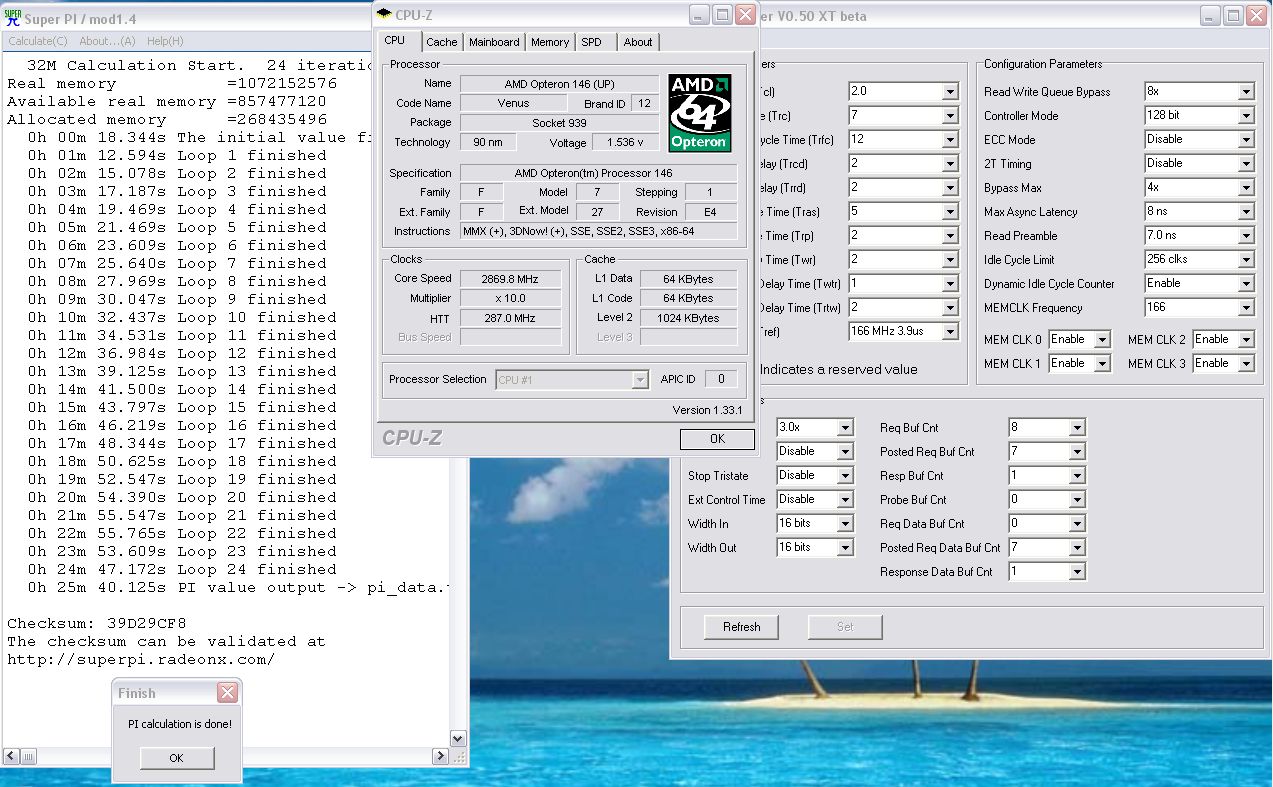Screen dimensions: 1273x787
Task: Switch to the Memory tab in CPU-Z
Action: click(x=550, y=42)
